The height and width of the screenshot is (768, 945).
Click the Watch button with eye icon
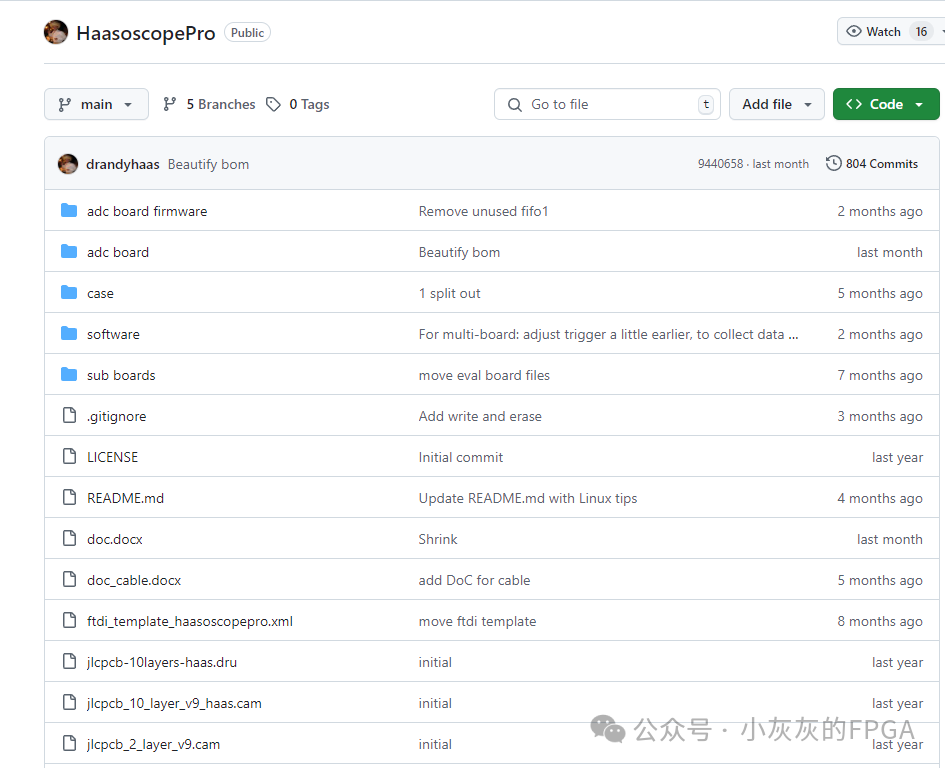873,32
